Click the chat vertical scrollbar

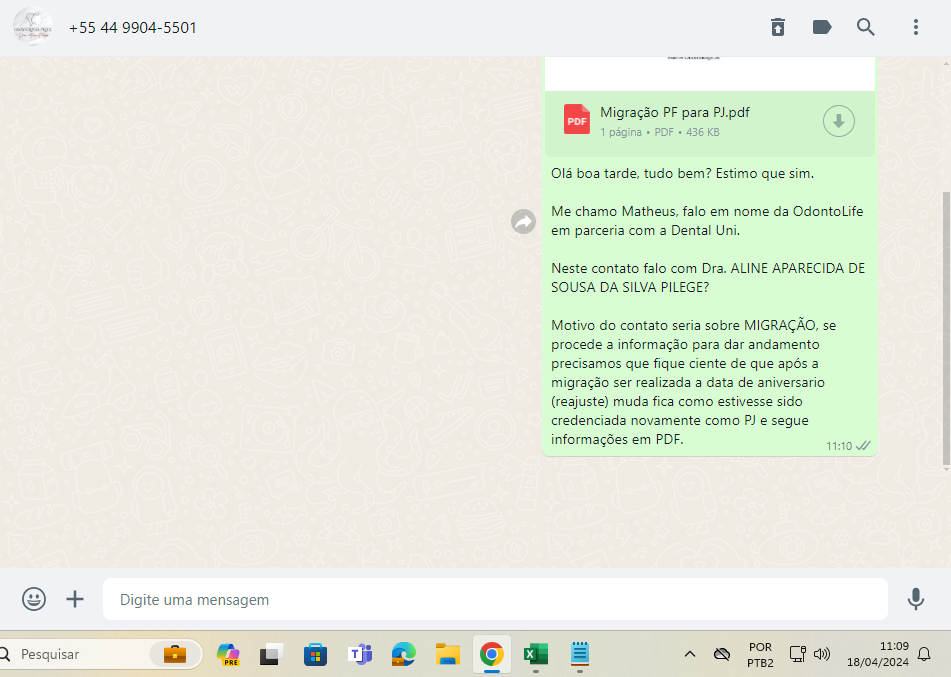pos(946,328)
